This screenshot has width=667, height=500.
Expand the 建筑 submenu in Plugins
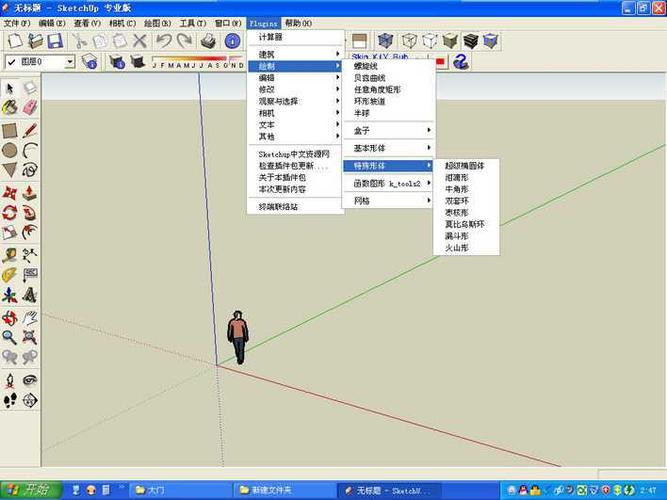coord(296,54)
